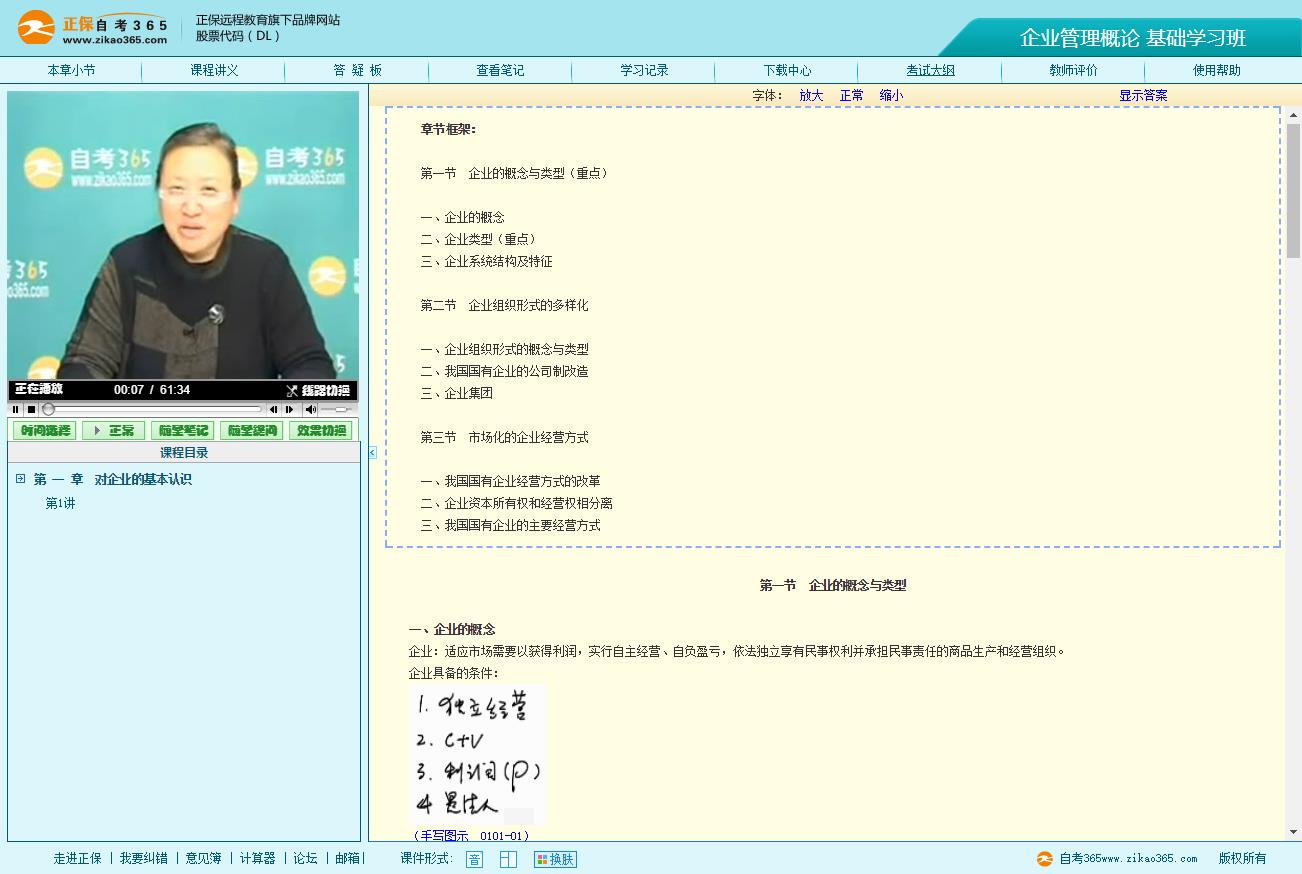Open the 课程讲义 tab
This screenshot has height=874, width=1302.
coord(214,70)
